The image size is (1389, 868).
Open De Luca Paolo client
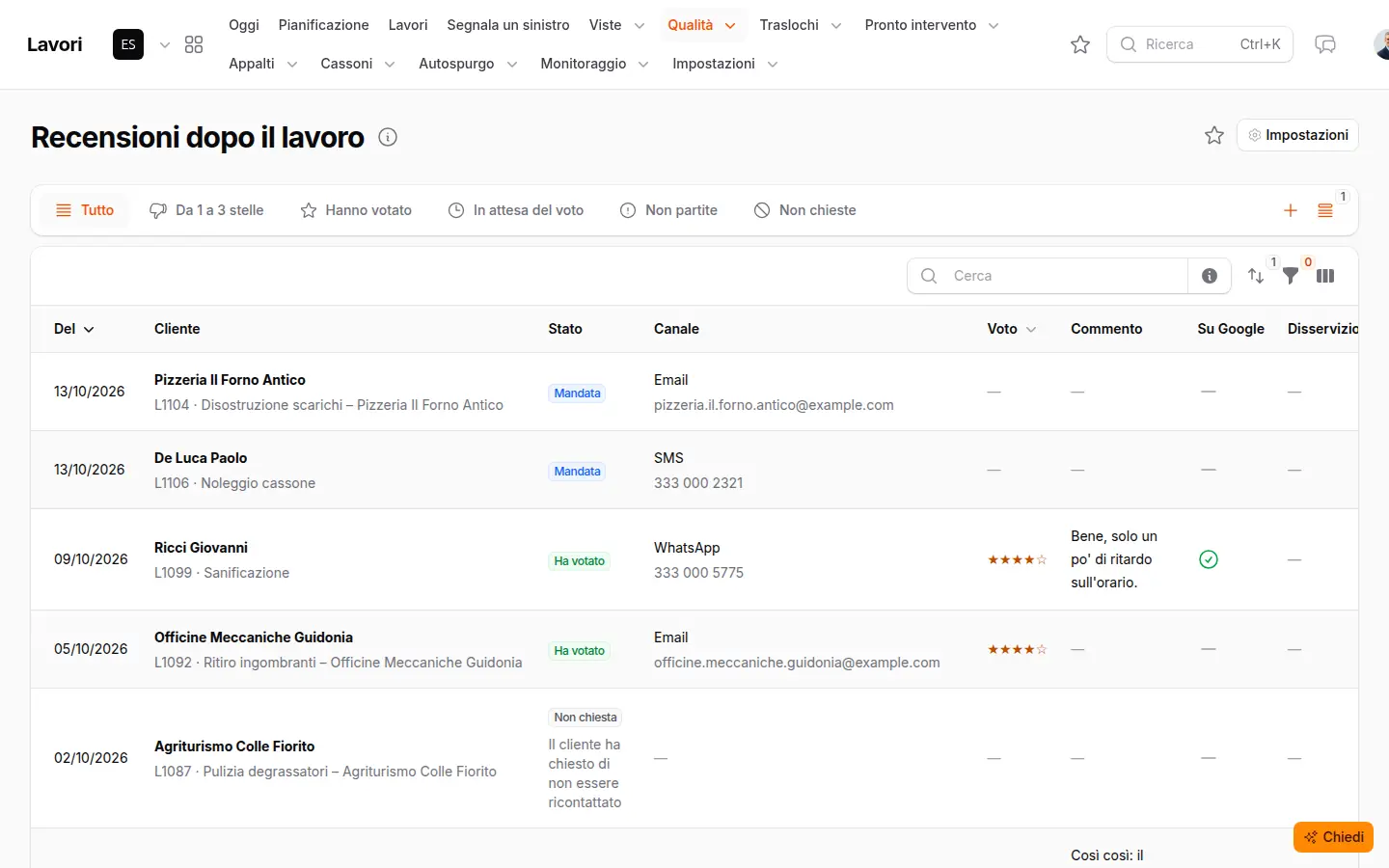[201, 458]
